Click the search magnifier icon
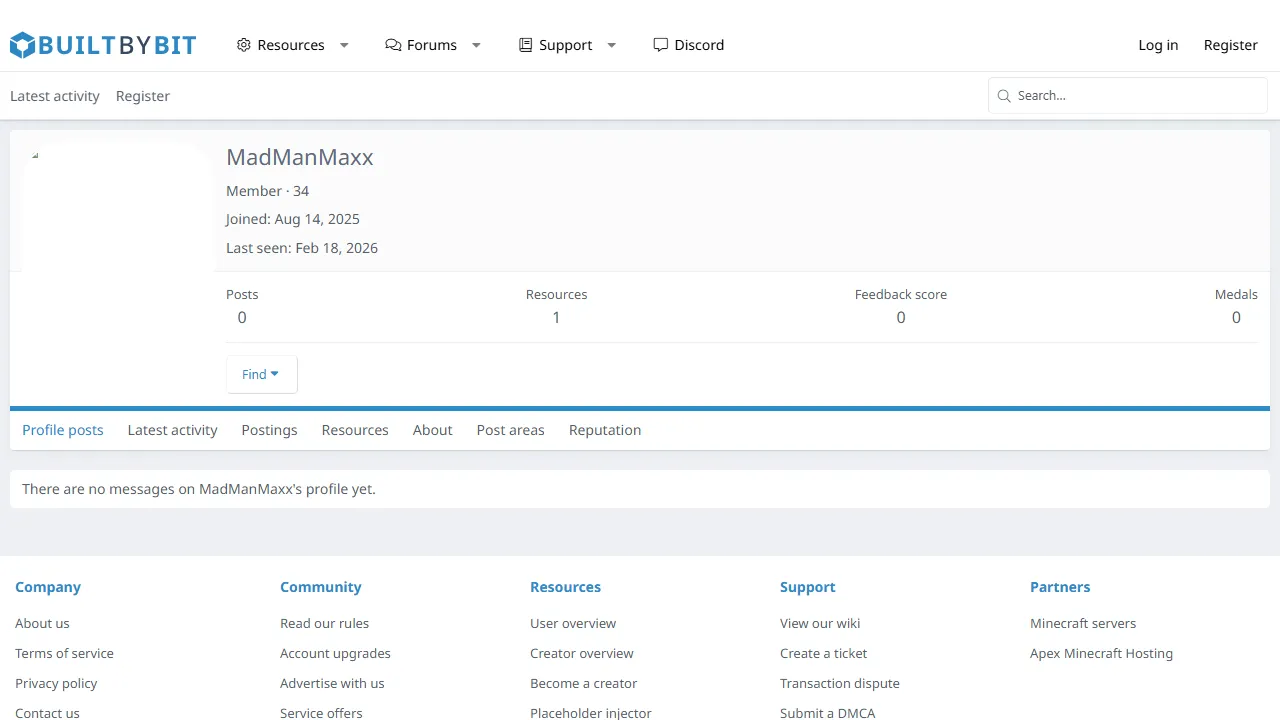This screenshot has width=1280, height=720. (x=1003, y=96)
